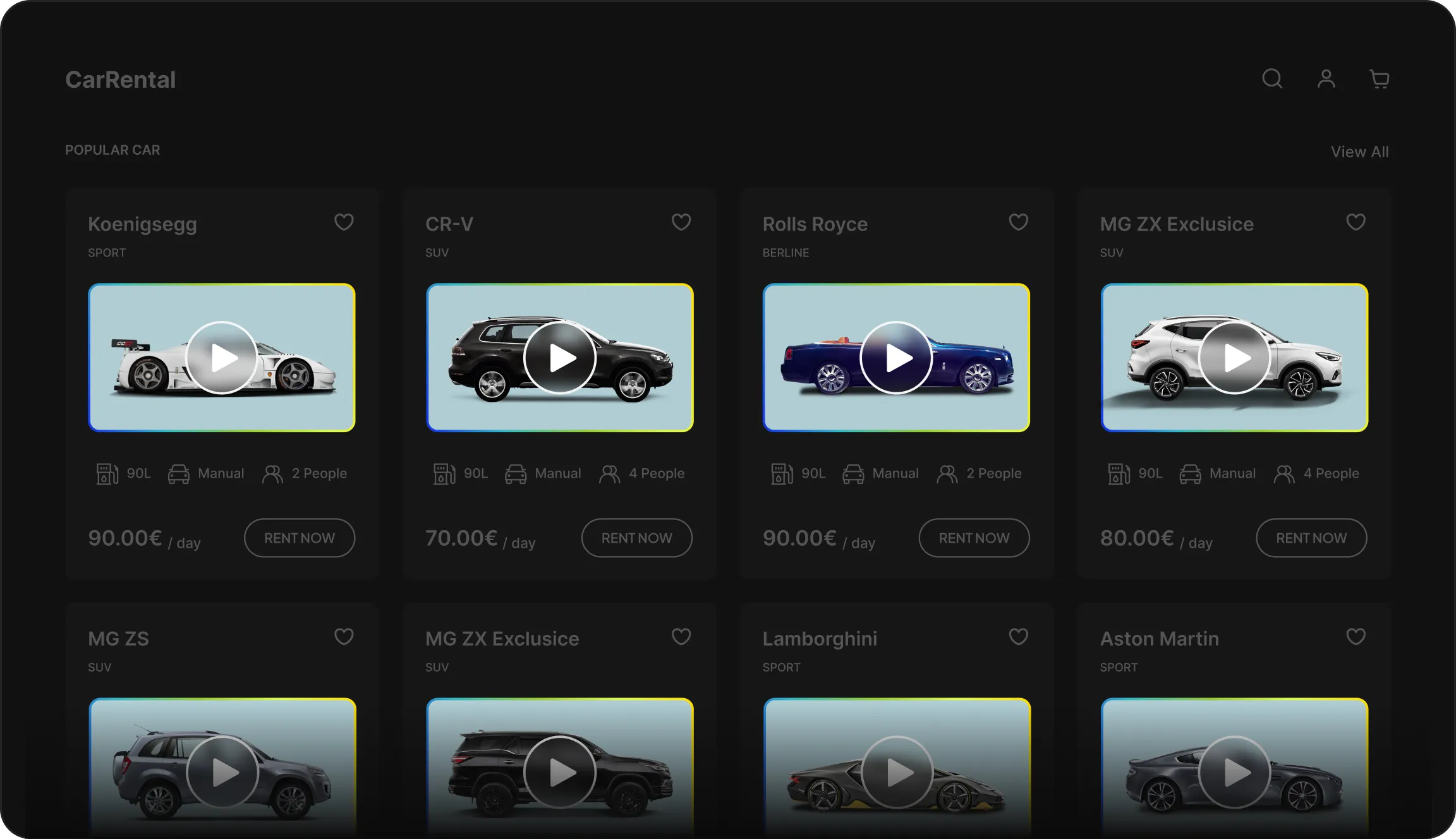Click the BERLINE category label
This screenshot has height=839, width=1456.
click(786, 253)
